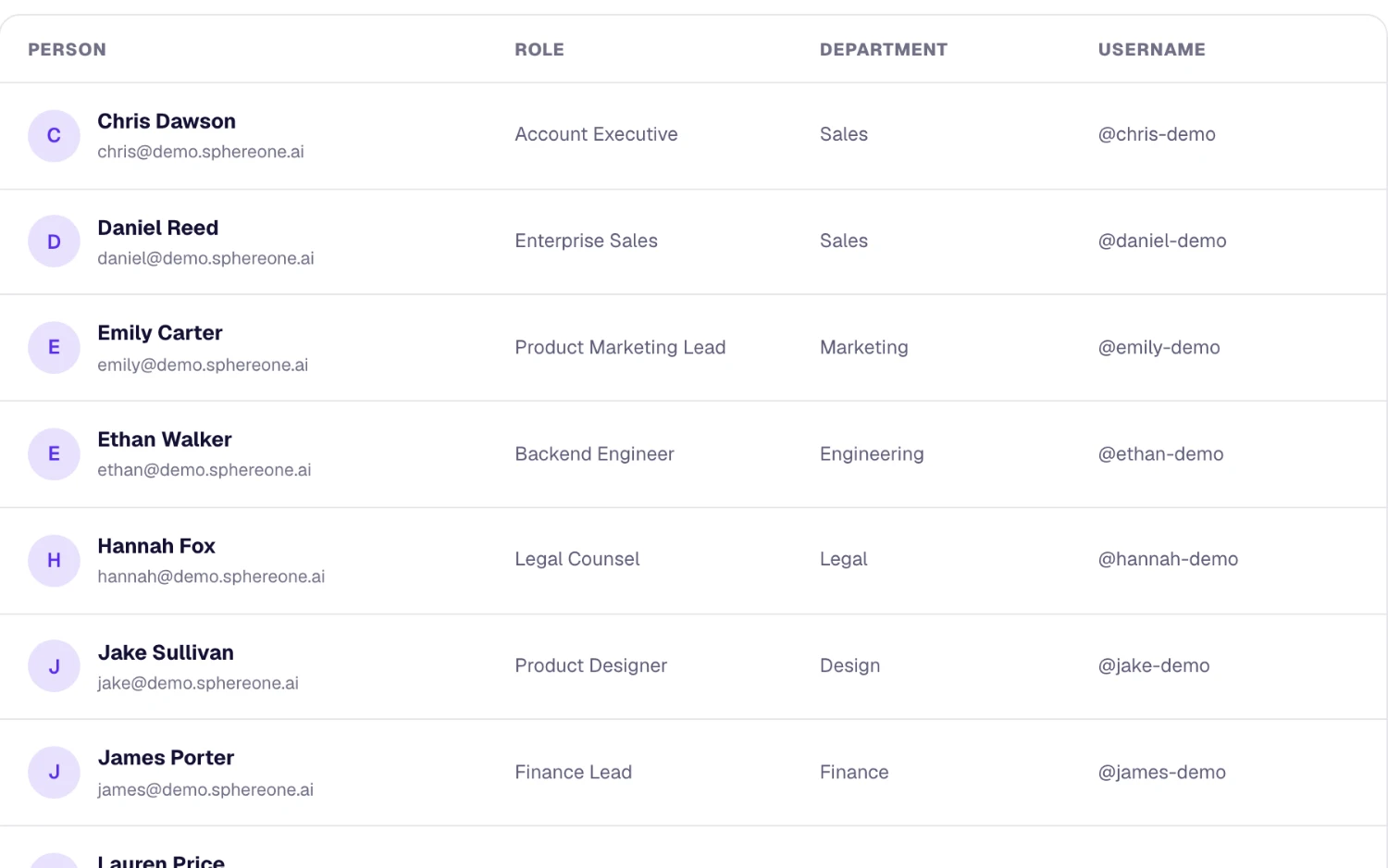
Task: Select the name Ethan Walker
Action: pyautogui.click(x=165, y=440)
